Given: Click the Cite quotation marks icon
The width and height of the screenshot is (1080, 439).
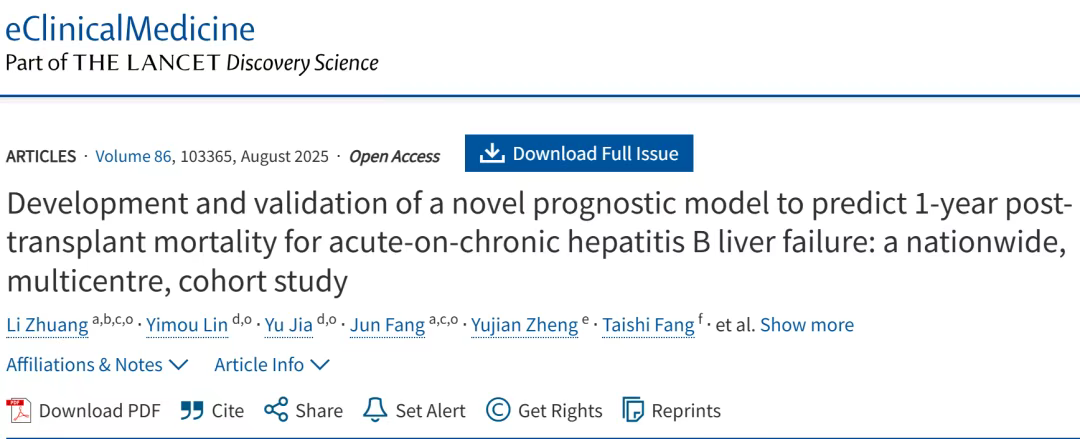Looking at the screenshot, I should [192, 411].
